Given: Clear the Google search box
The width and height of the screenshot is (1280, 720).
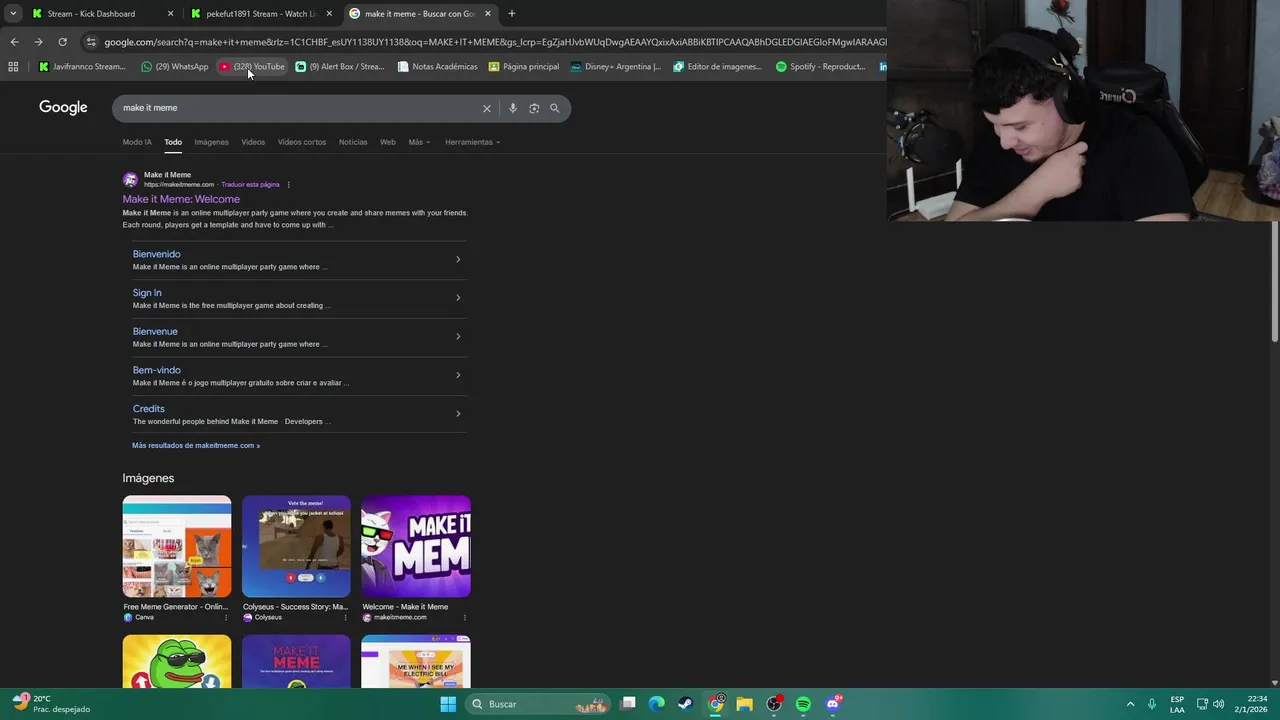Looking at the screenshot, I should (487, 108).
